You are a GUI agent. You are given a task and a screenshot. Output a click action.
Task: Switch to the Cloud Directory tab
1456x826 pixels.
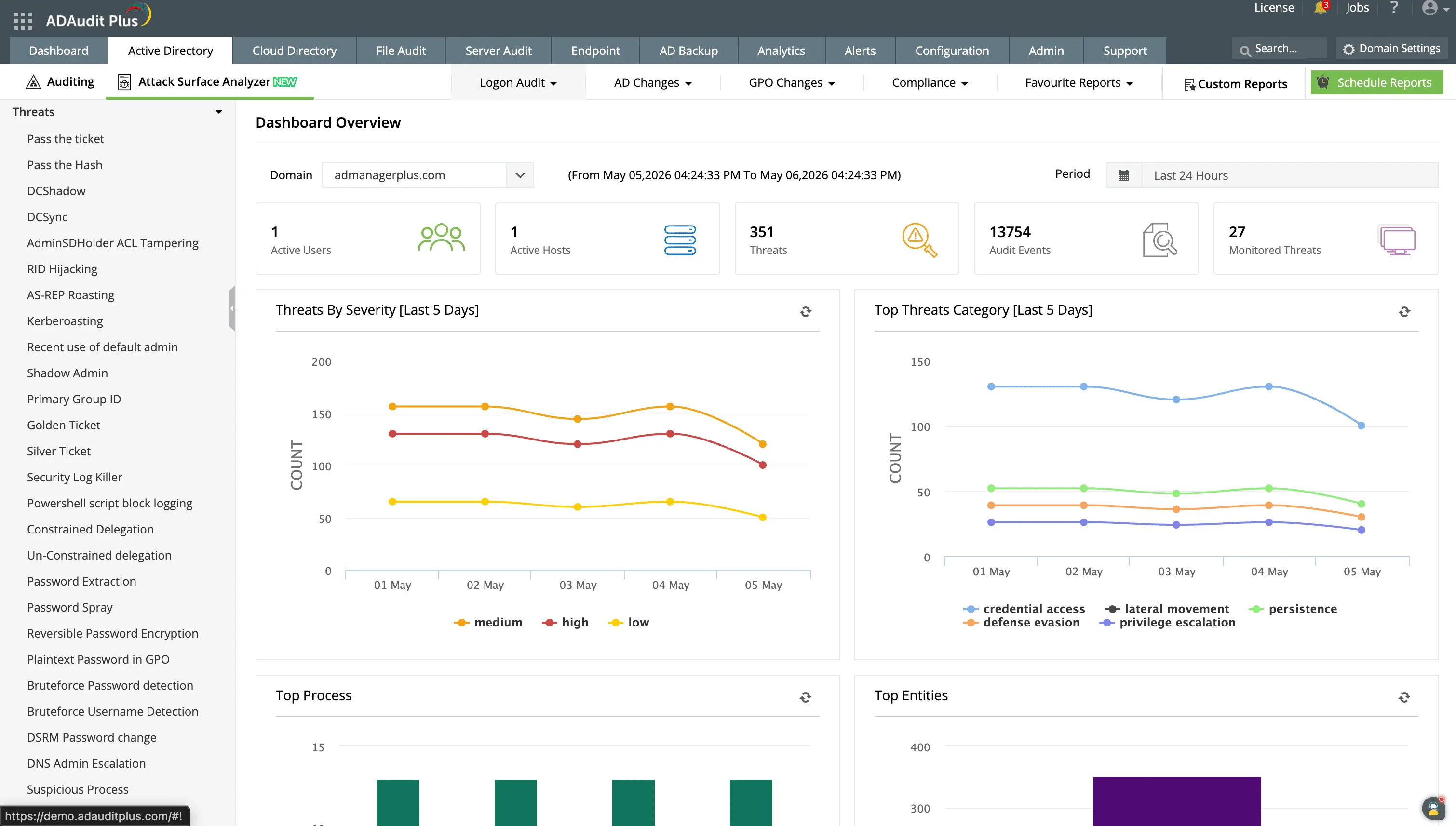(295, 51)
